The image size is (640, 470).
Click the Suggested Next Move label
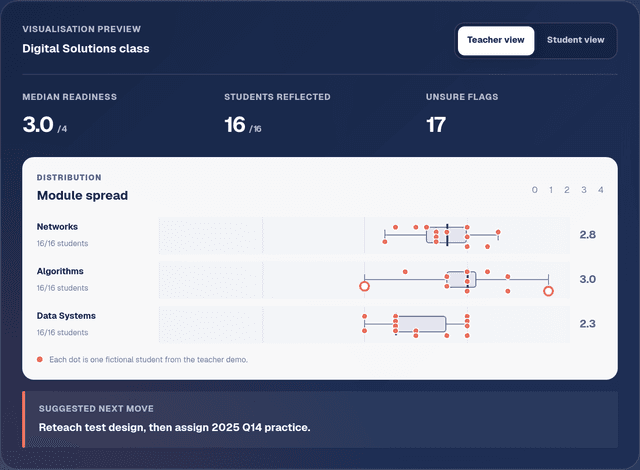click(96, 409)
